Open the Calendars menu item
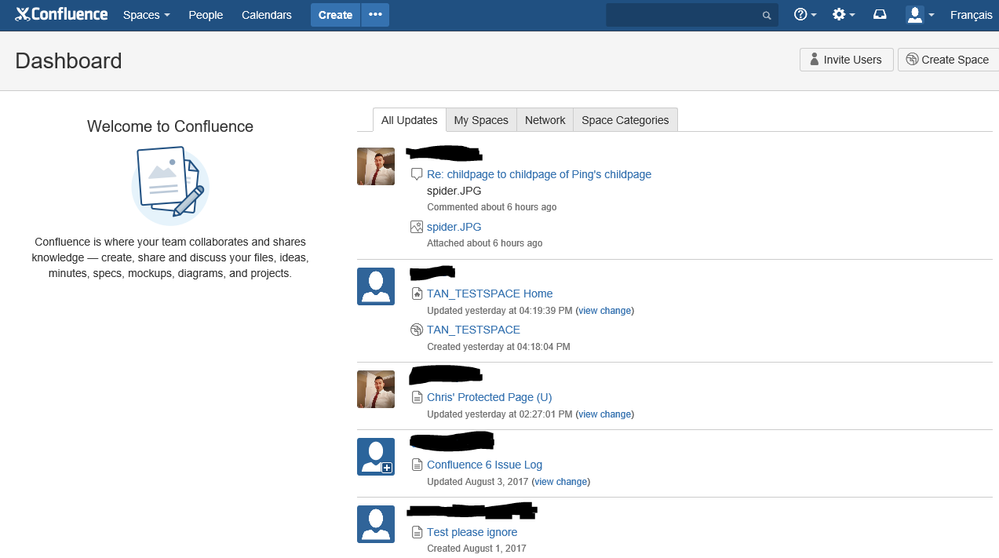 [266, 15]
